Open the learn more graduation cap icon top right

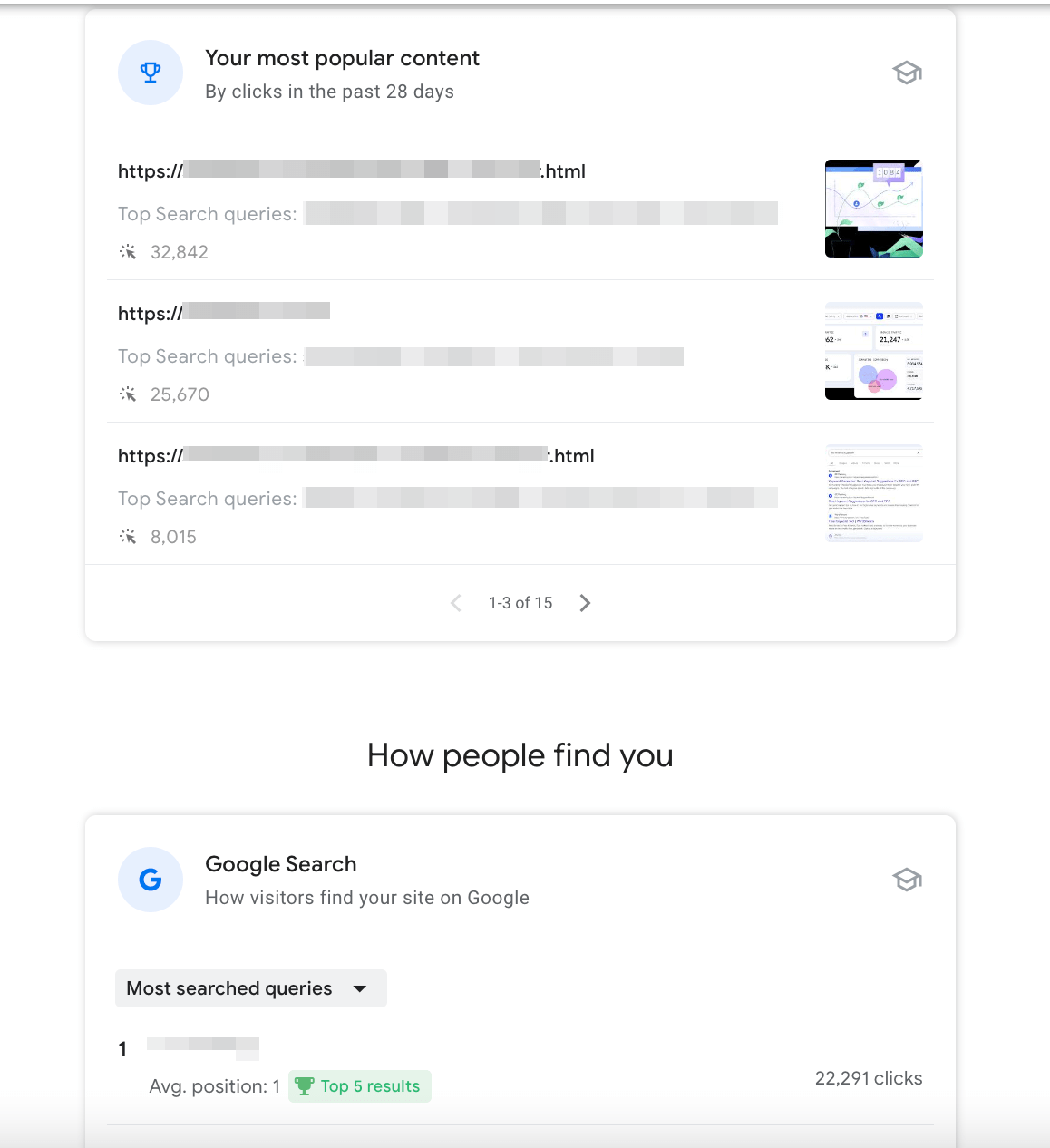tap(907, 73)
